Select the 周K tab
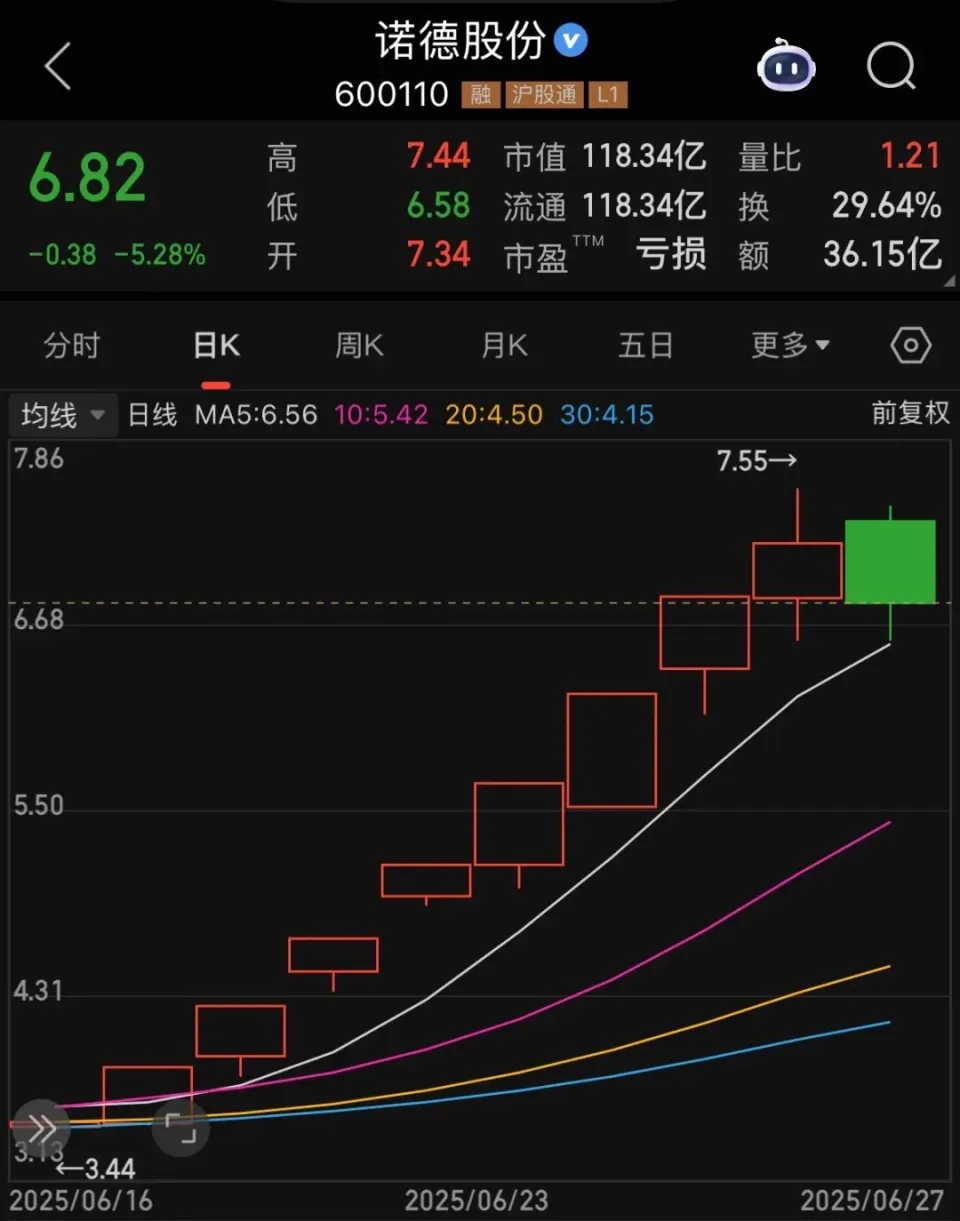The width and height of the screenshot is (960, 1221). pyautogui.click(x=359, y=346)
